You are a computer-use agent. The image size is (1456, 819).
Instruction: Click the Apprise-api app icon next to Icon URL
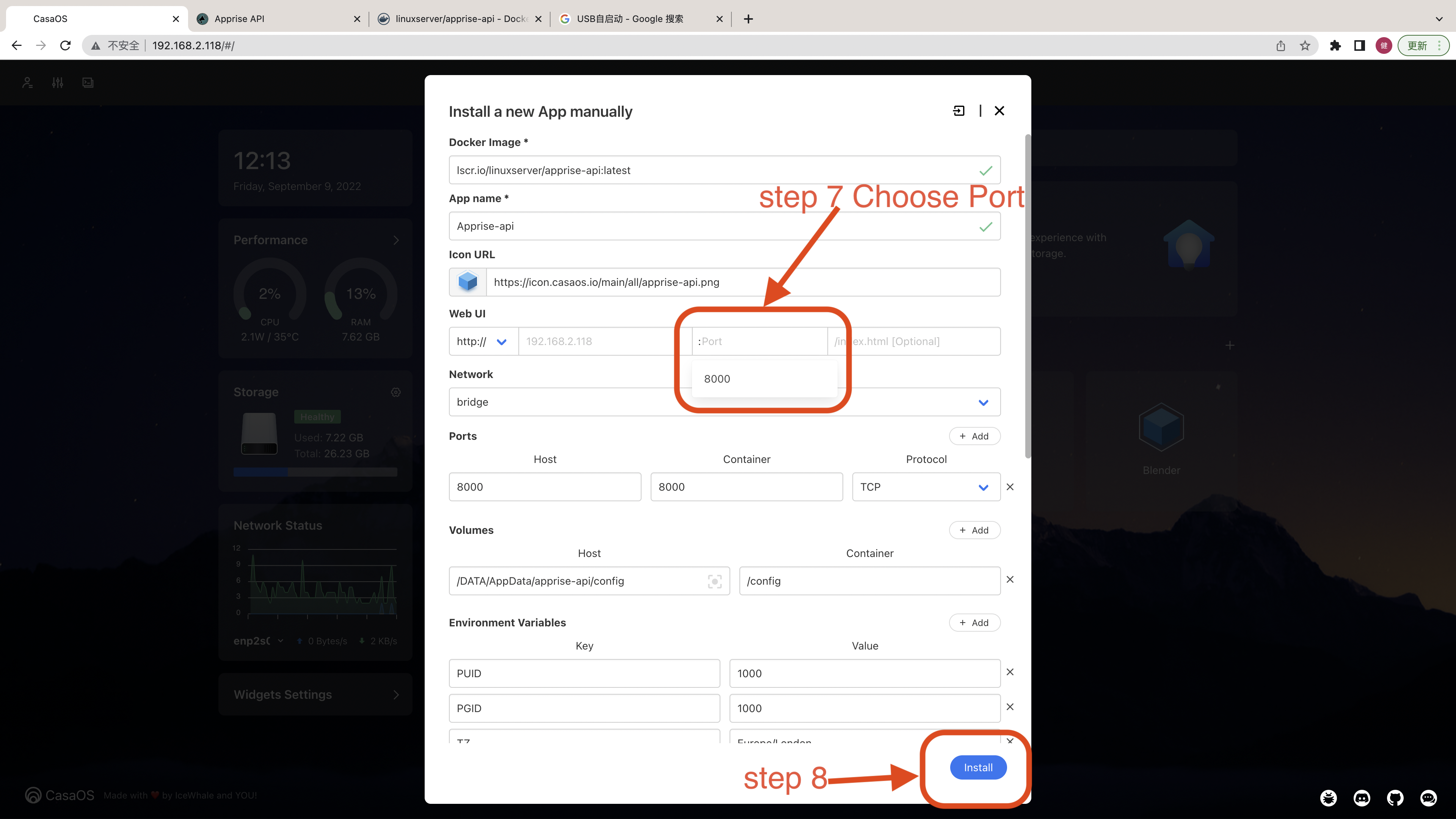468,281
